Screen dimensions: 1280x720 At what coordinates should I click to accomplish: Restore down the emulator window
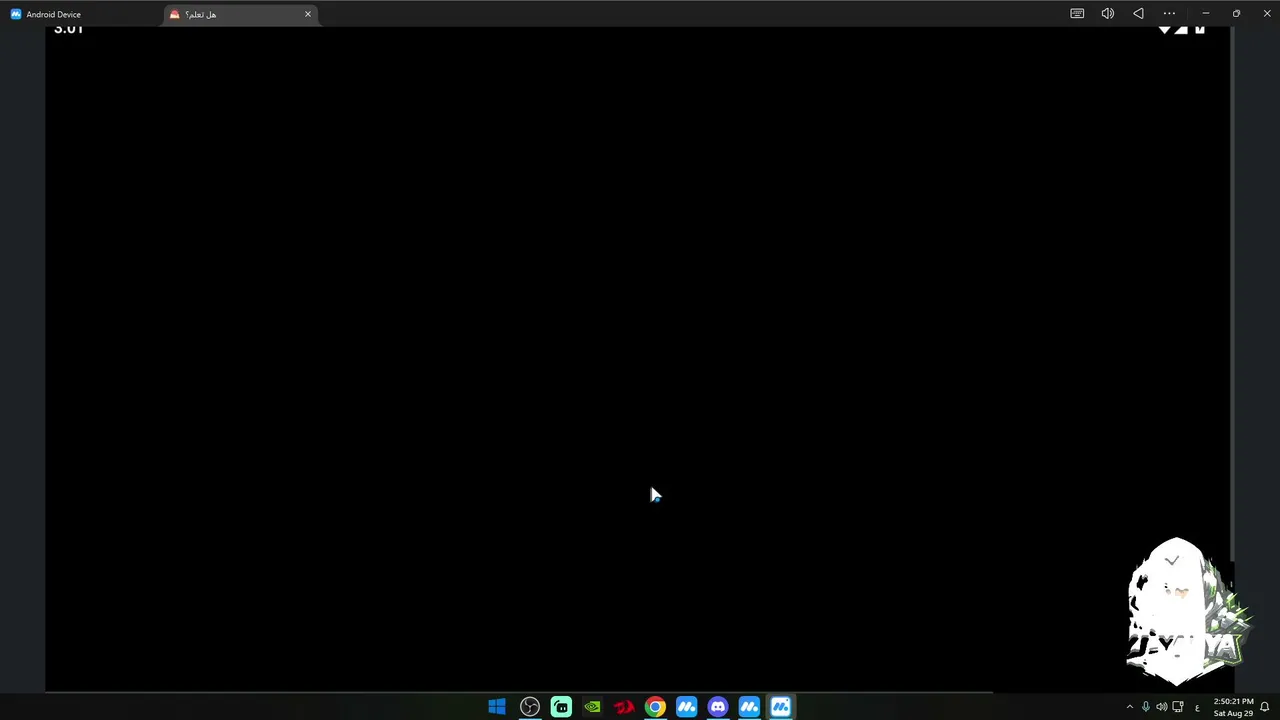1236,14
